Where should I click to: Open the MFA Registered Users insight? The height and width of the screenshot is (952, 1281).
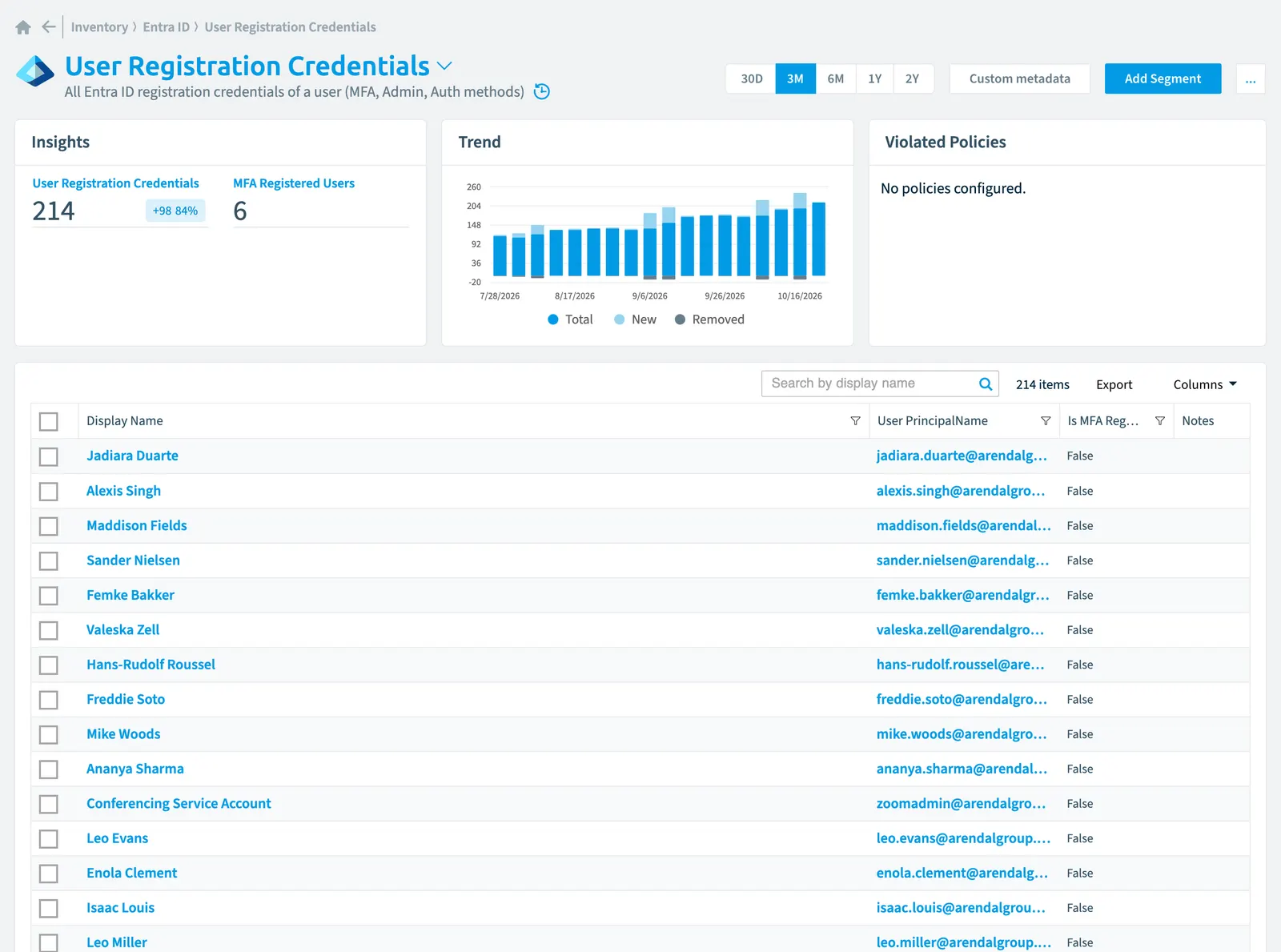294,183
